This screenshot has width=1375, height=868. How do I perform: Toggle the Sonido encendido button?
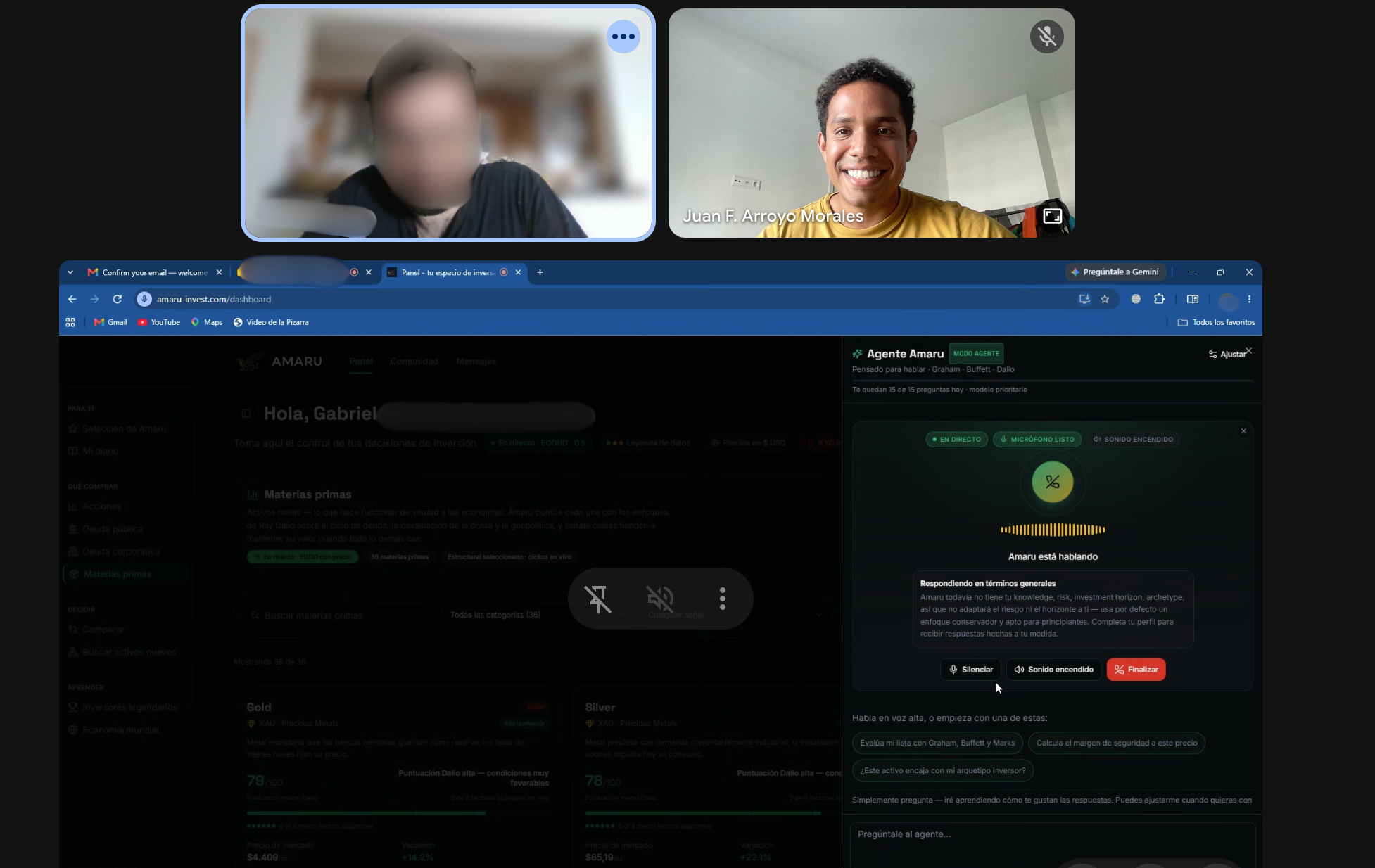pos(1053,670)
